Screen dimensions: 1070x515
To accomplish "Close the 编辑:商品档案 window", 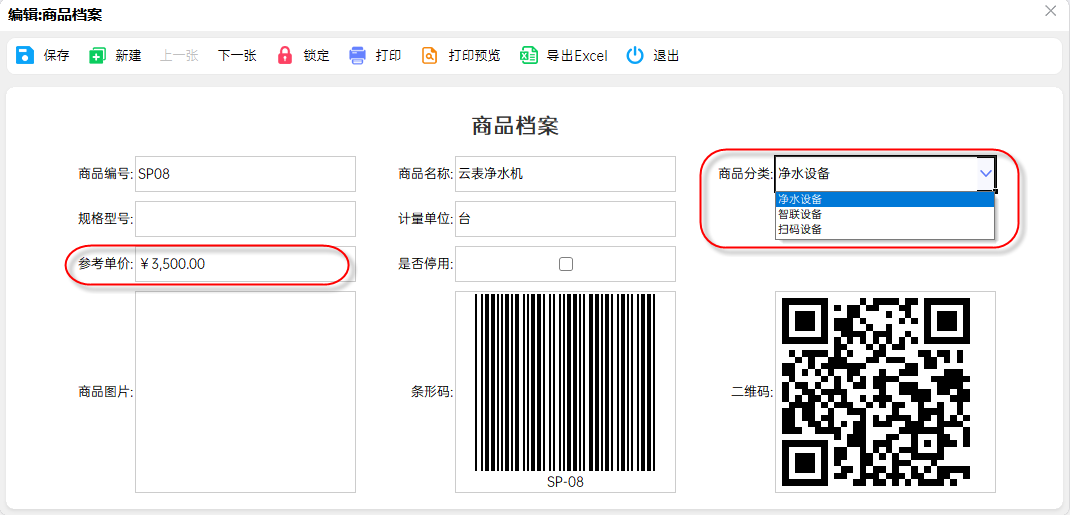I will tap(1051, 11).
